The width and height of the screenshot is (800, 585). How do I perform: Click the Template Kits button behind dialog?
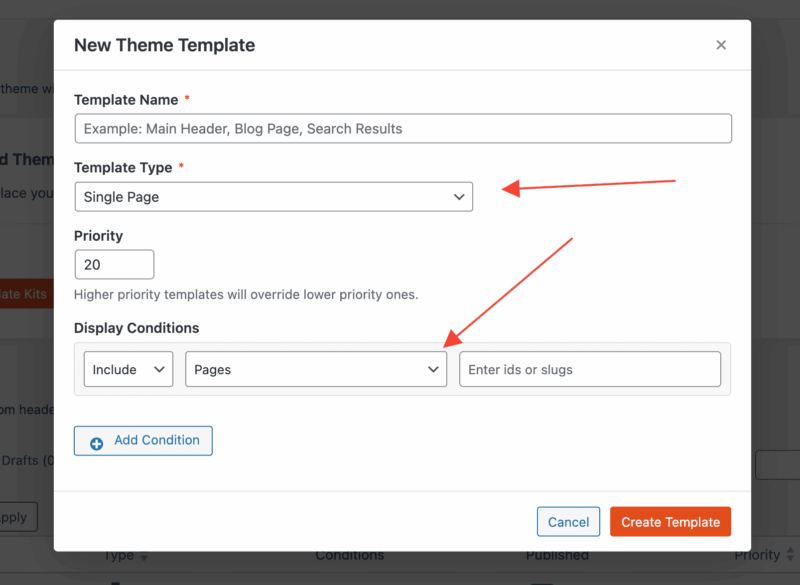[x=26, y=294]
